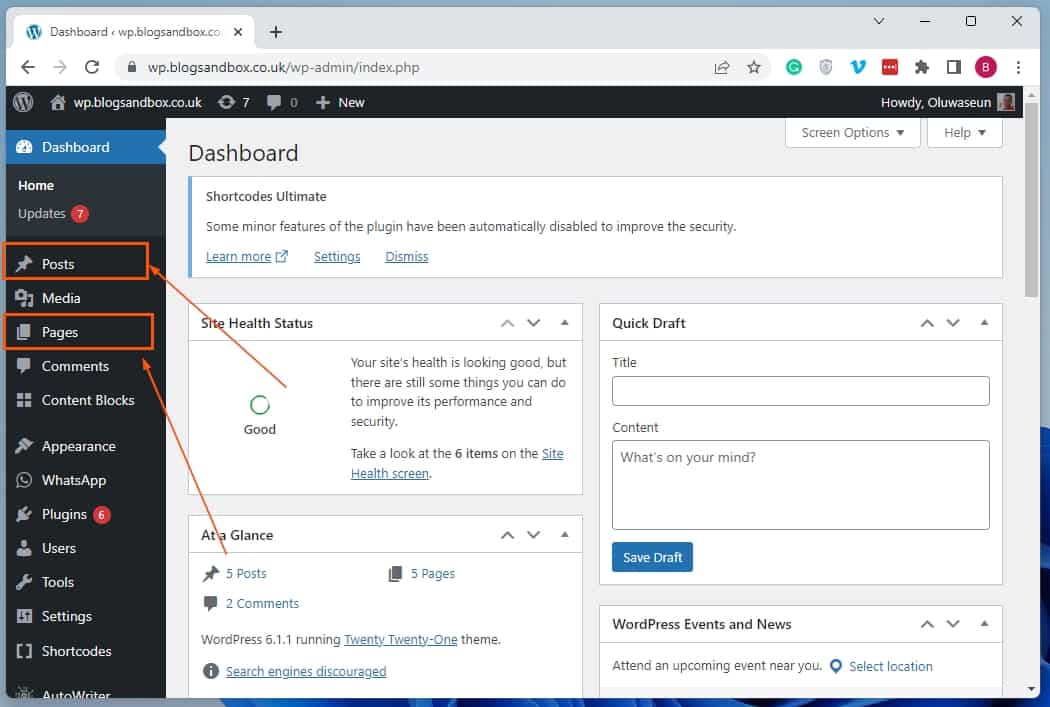Click the browser forward arrow
The width and height of the screenshot is (1050, 707).
60,67
